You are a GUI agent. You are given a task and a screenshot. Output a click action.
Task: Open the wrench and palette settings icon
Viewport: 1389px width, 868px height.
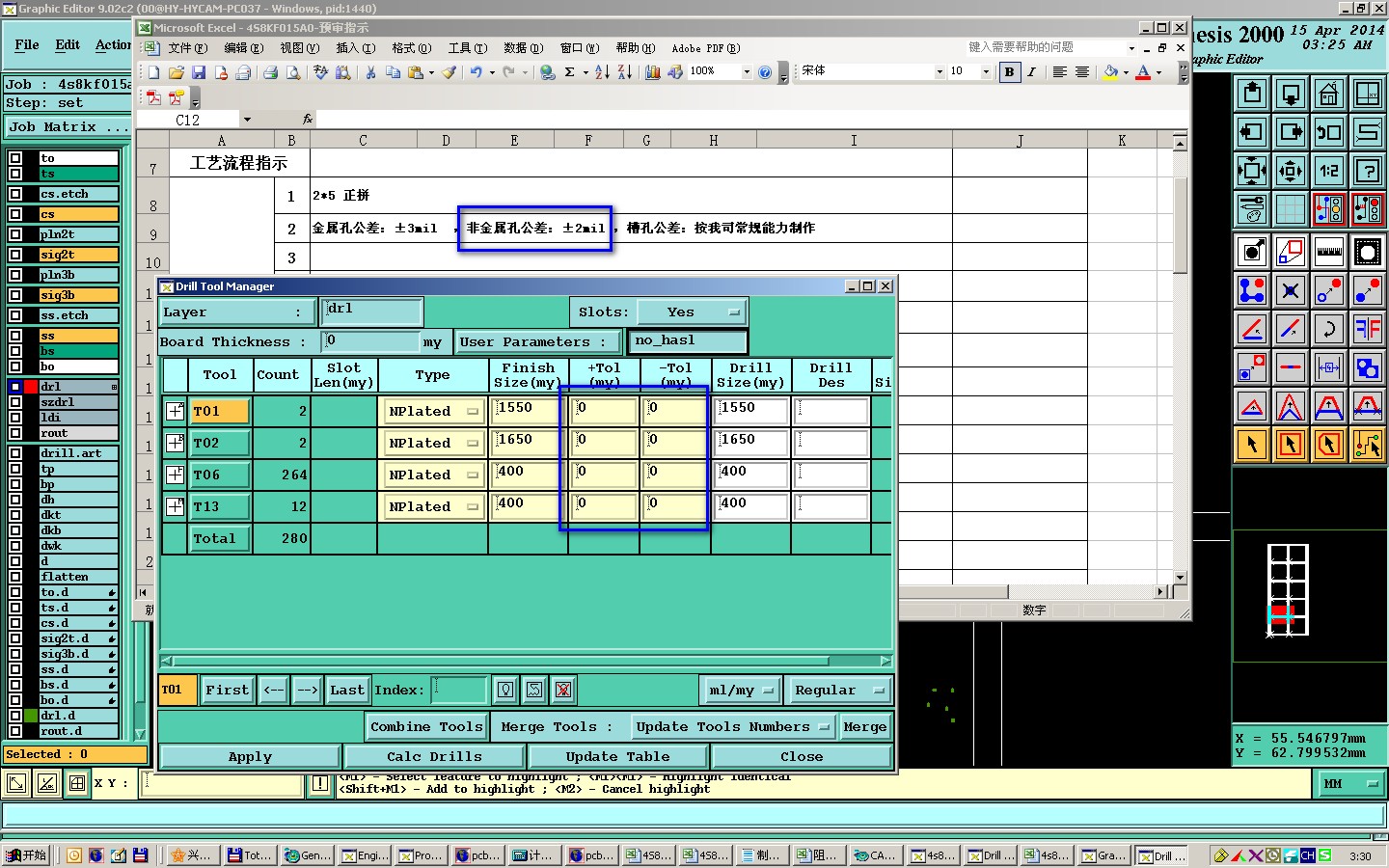1252,208
